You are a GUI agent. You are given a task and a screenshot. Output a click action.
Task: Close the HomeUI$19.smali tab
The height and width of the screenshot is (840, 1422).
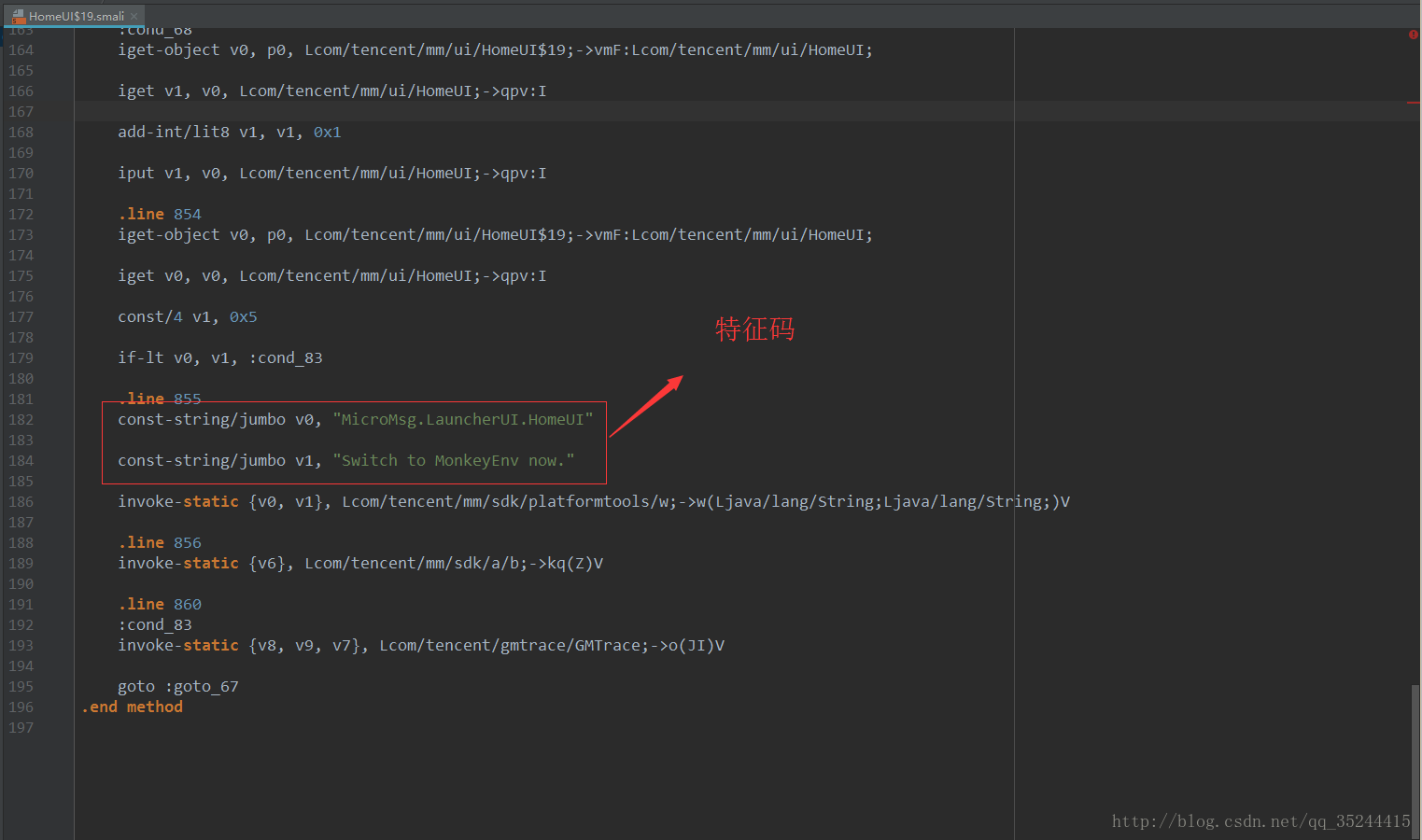pyautogui.click(x=134, y=16)
